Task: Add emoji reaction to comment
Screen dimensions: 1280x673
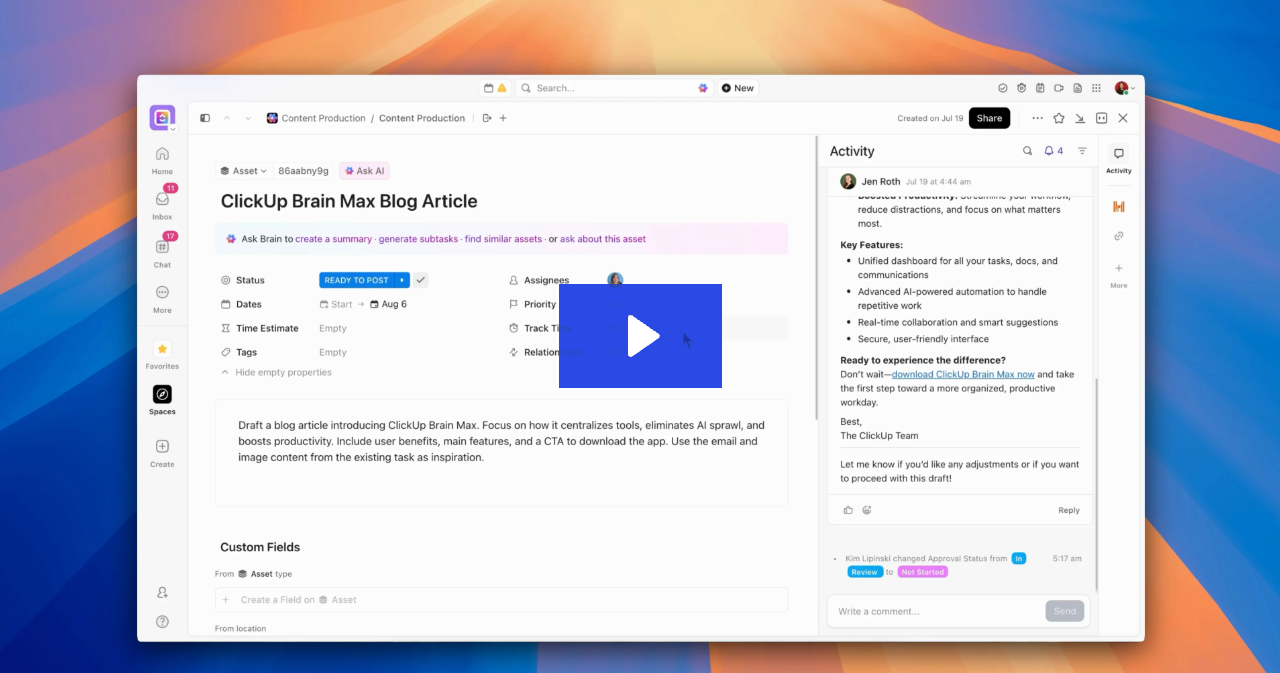Action: tap(867, 510)
